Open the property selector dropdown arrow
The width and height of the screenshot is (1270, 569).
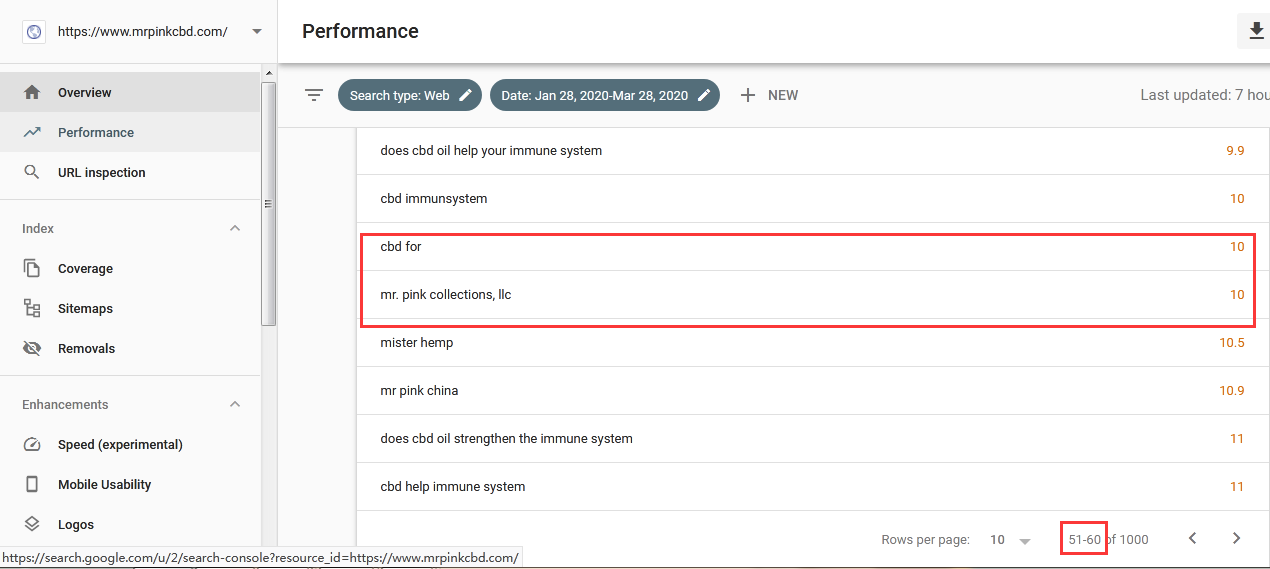[257, 31]
